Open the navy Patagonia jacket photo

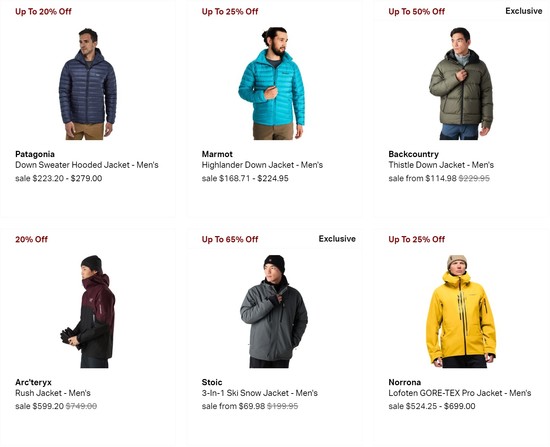click(x=88, y=84)
